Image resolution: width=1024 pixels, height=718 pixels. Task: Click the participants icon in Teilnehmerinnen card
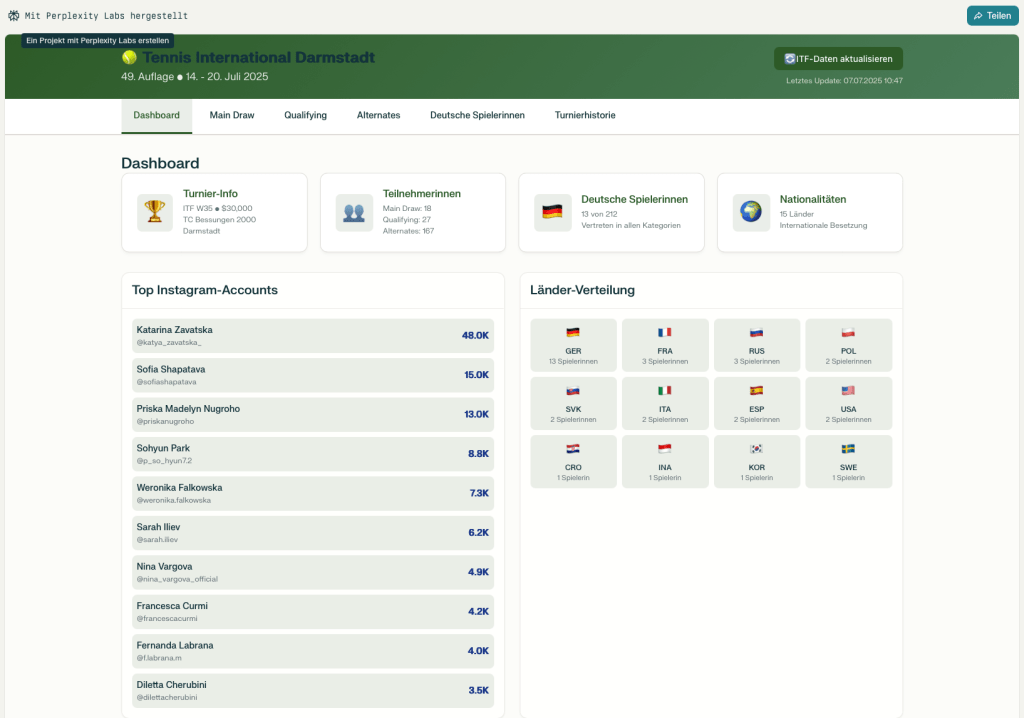(x=354, y=213)
